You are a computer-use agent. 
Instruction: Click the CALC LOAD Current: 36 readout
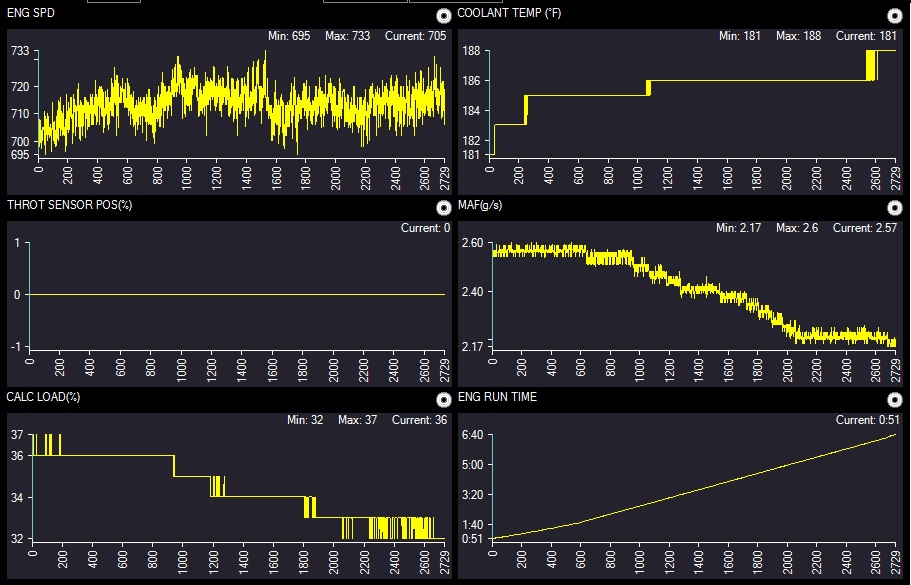click(x=418, y=420)
